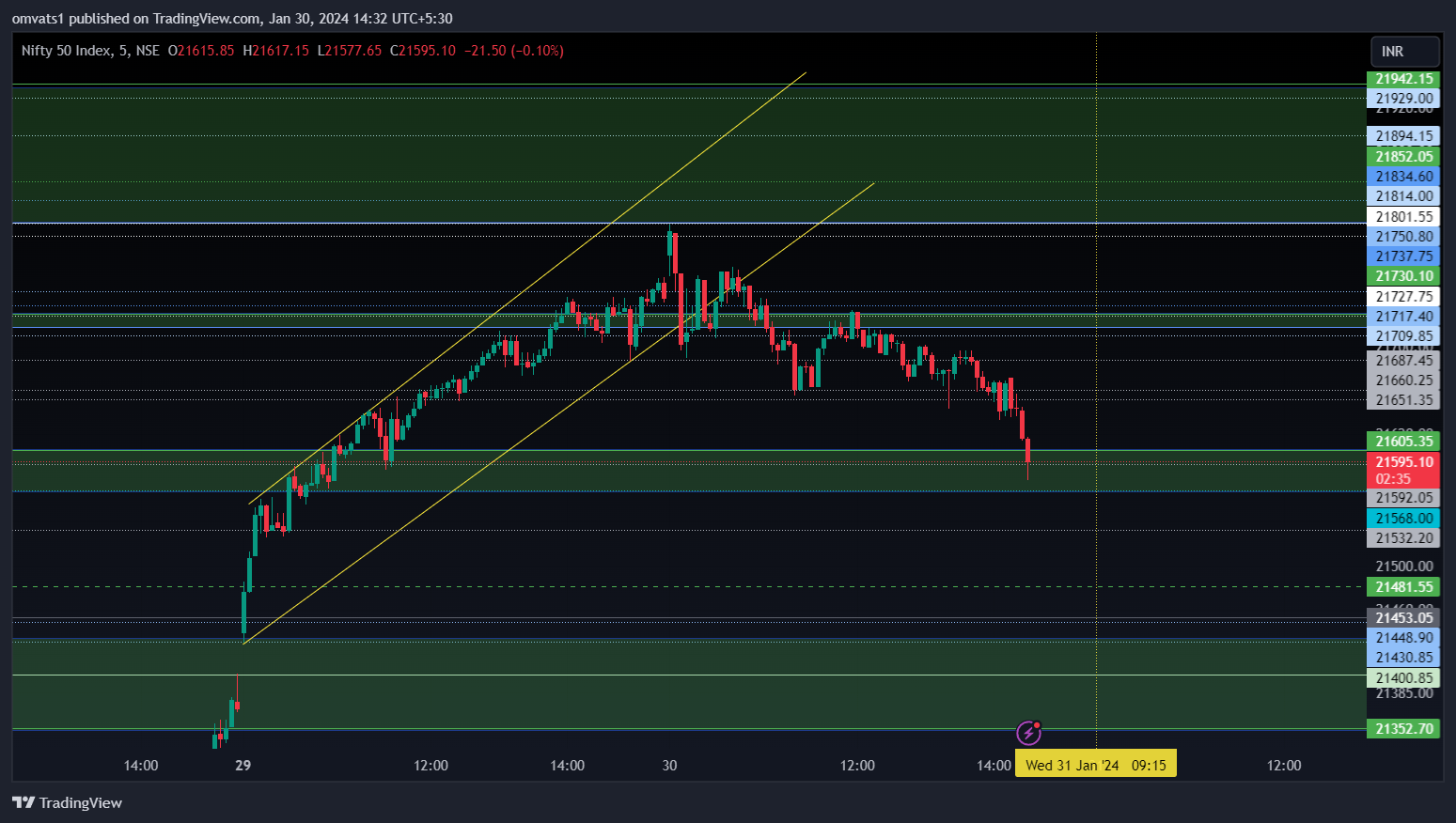This screenshot has height=823, width=1456.
Task: Select the 21750.80 price label
Action: [x=1402, y=237]
